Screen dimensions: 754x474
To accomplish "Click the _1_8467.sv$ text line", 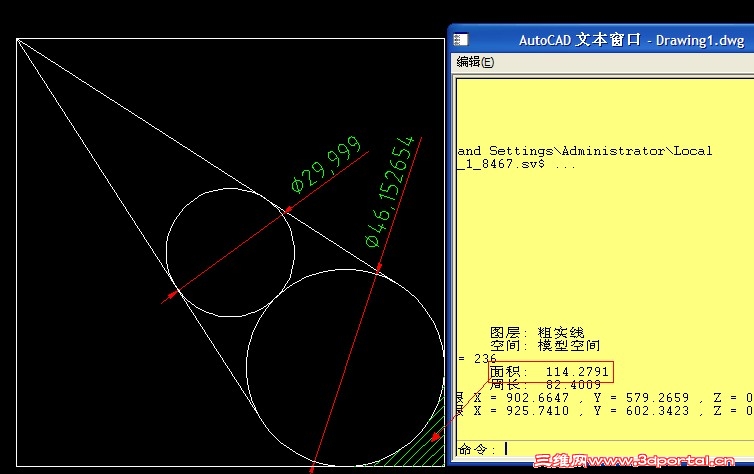I will click(516, 164).
